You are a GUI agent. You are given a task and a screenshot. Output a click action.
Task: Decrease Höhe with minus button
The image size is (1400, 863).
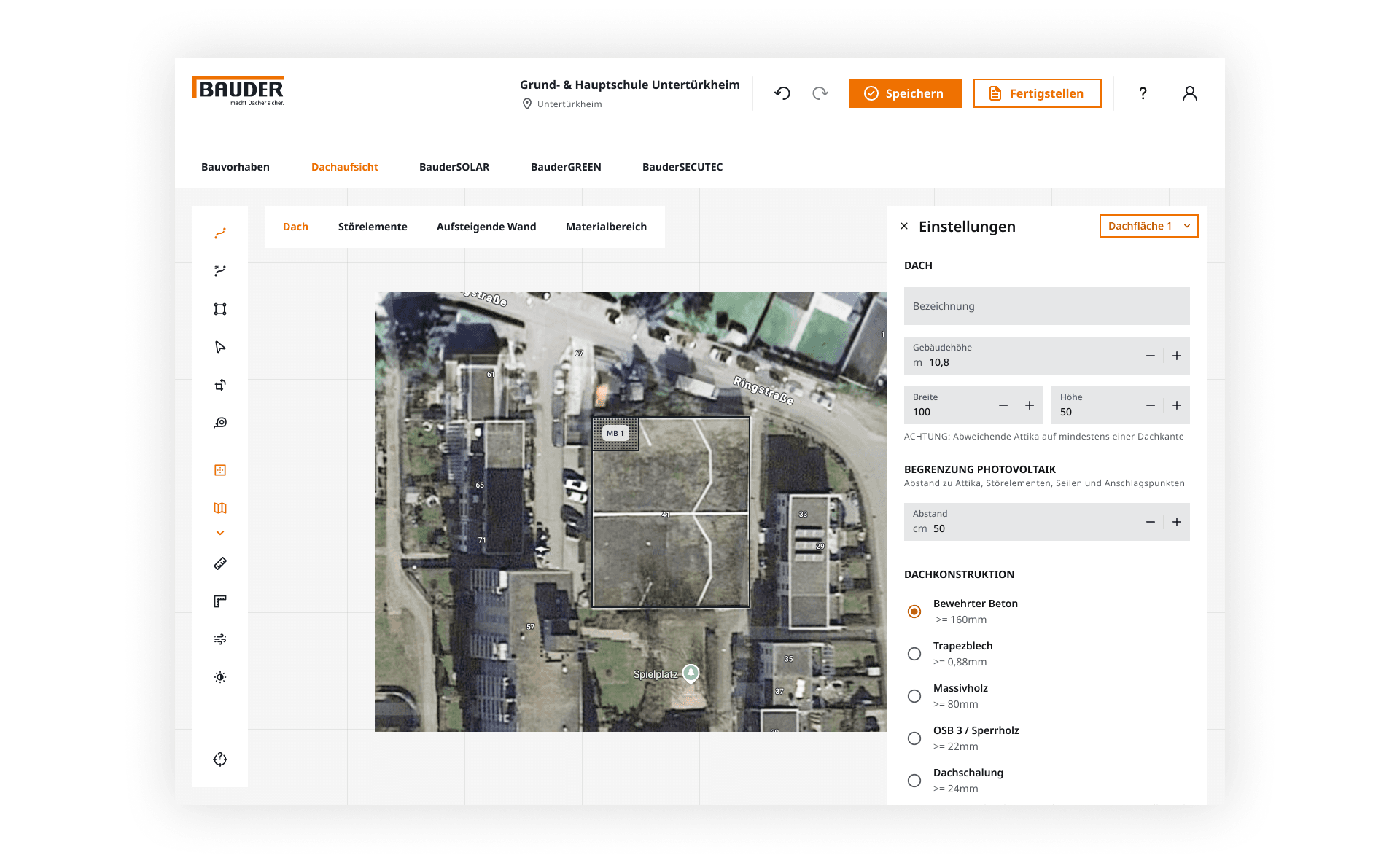[1150, 405]
